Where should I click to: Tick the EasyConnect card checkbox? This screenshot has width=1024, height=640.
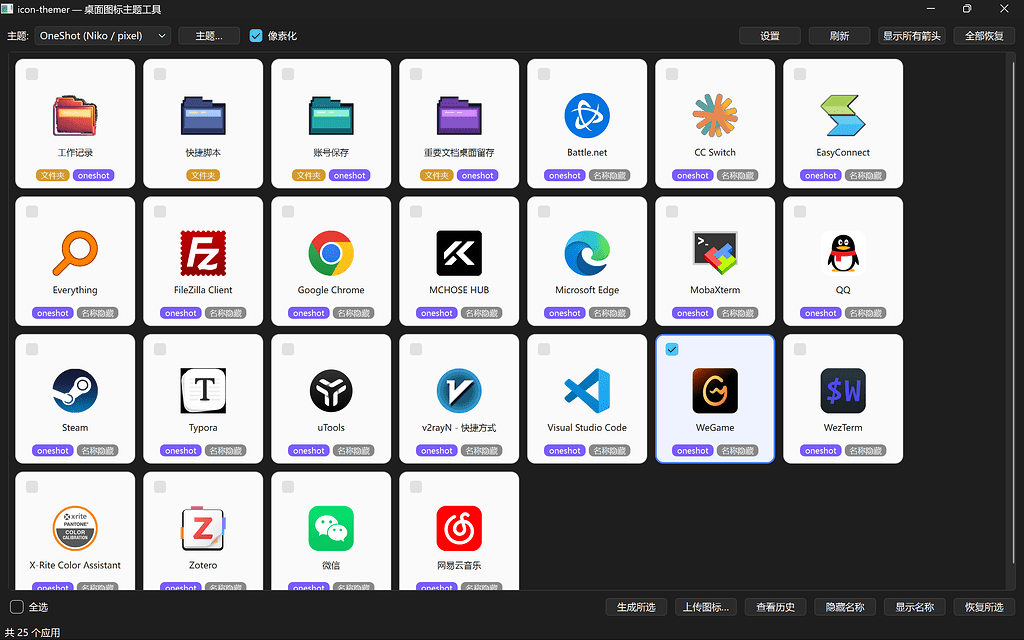click(800, 74)
